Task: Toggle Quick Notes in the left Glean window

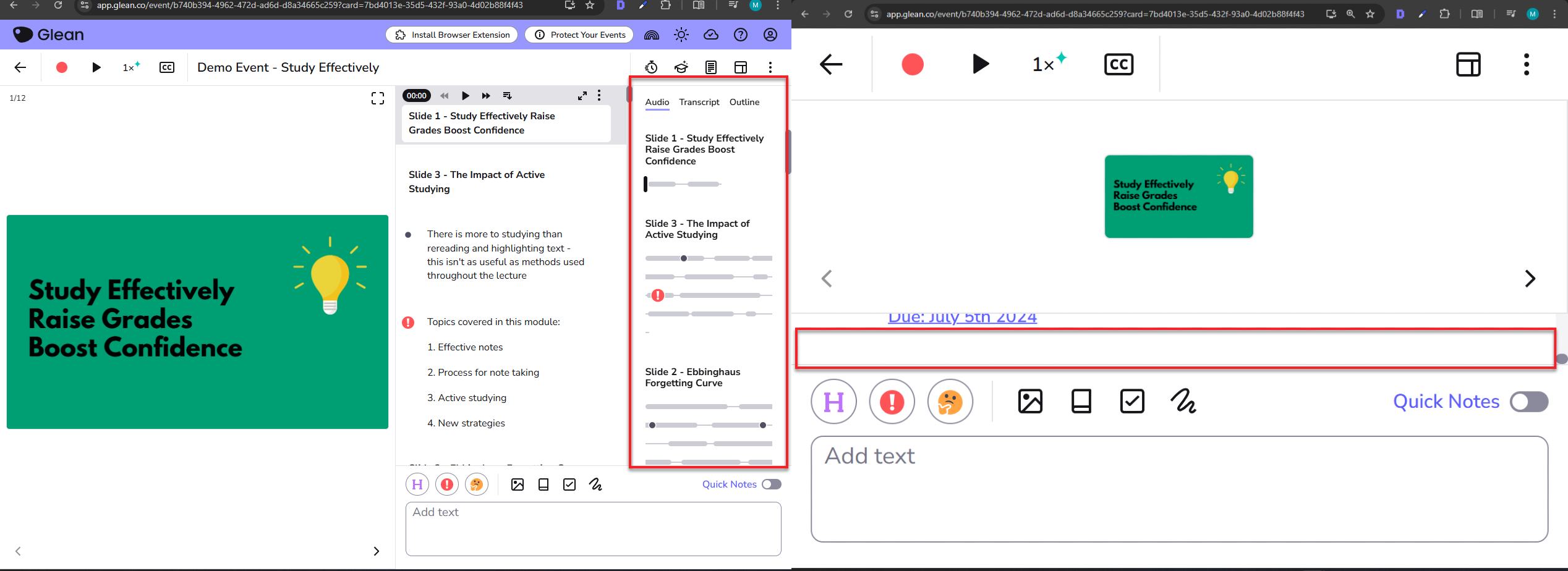Action: 772,484
